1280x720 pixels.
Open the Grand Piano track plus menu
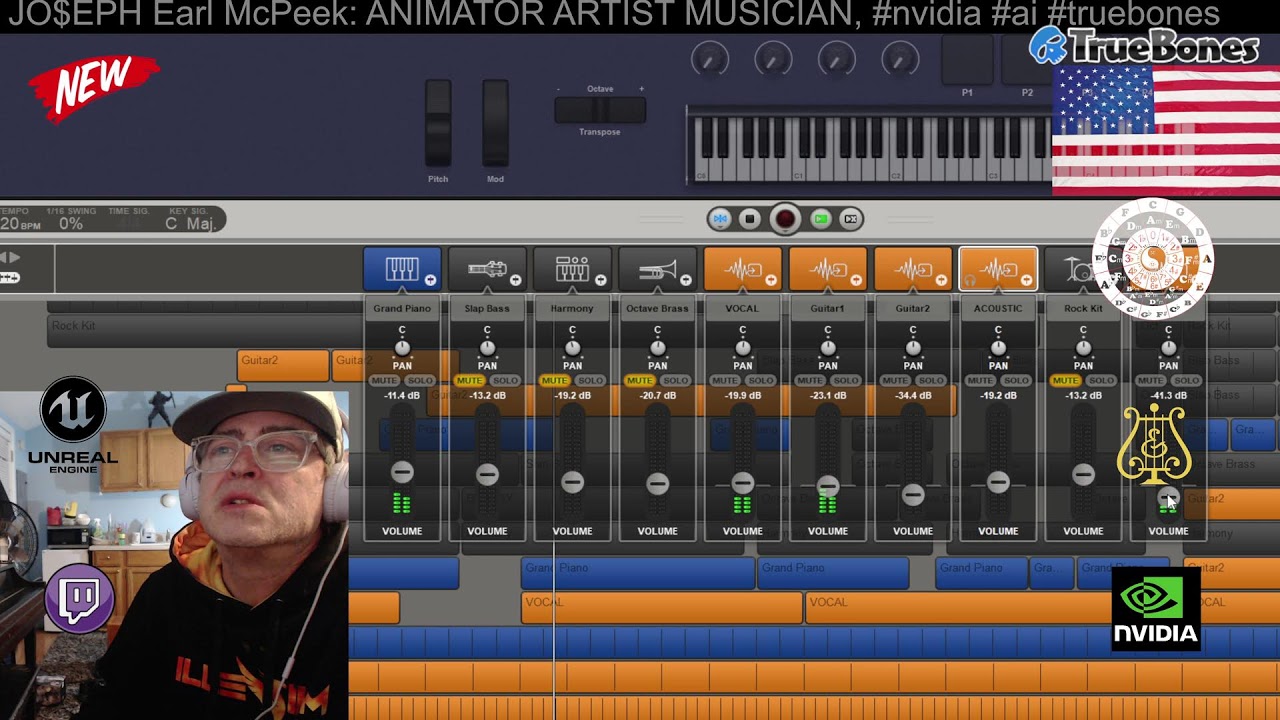click(430, 280)
